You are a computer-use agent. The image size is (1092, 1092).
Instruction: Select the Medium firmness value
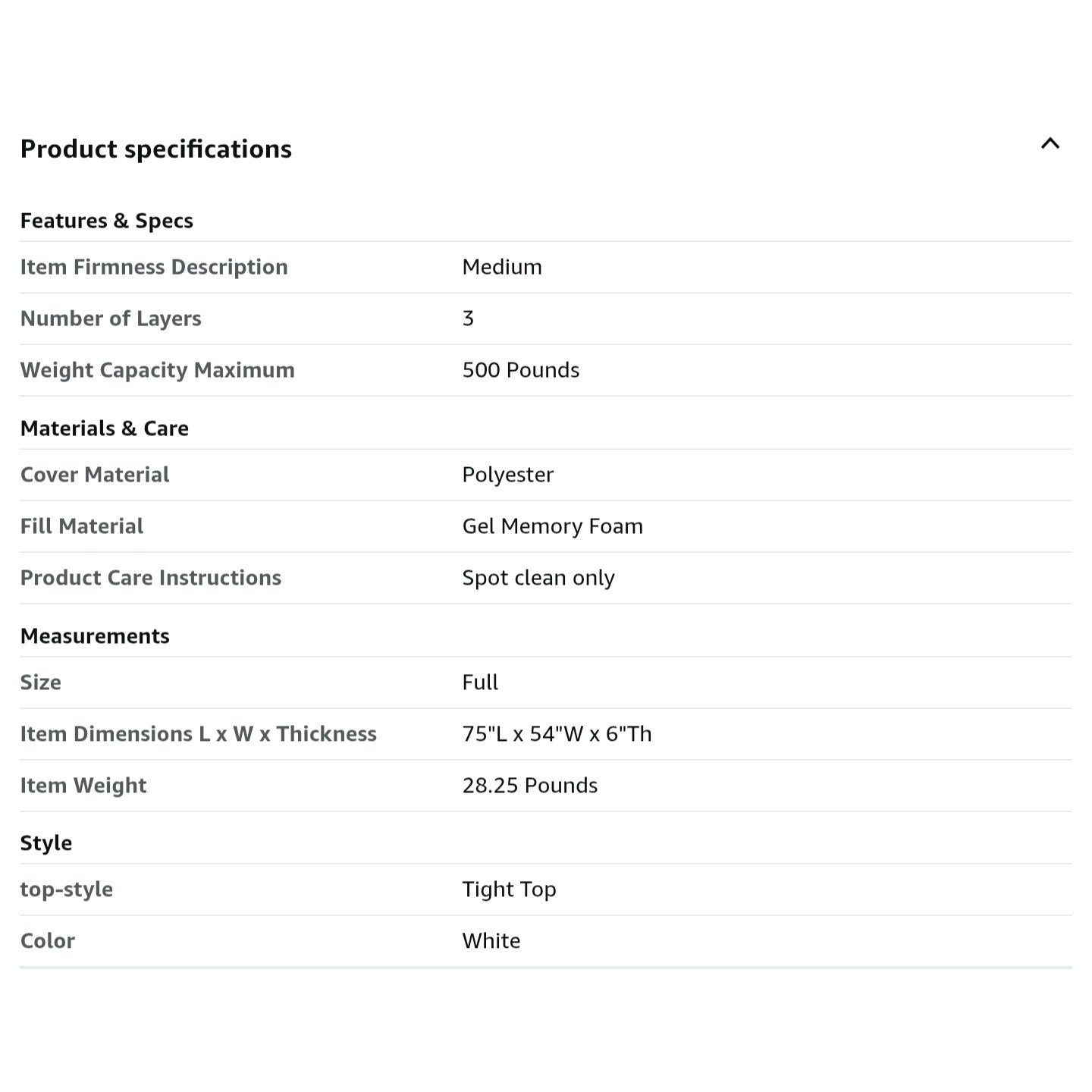[502, 267]
